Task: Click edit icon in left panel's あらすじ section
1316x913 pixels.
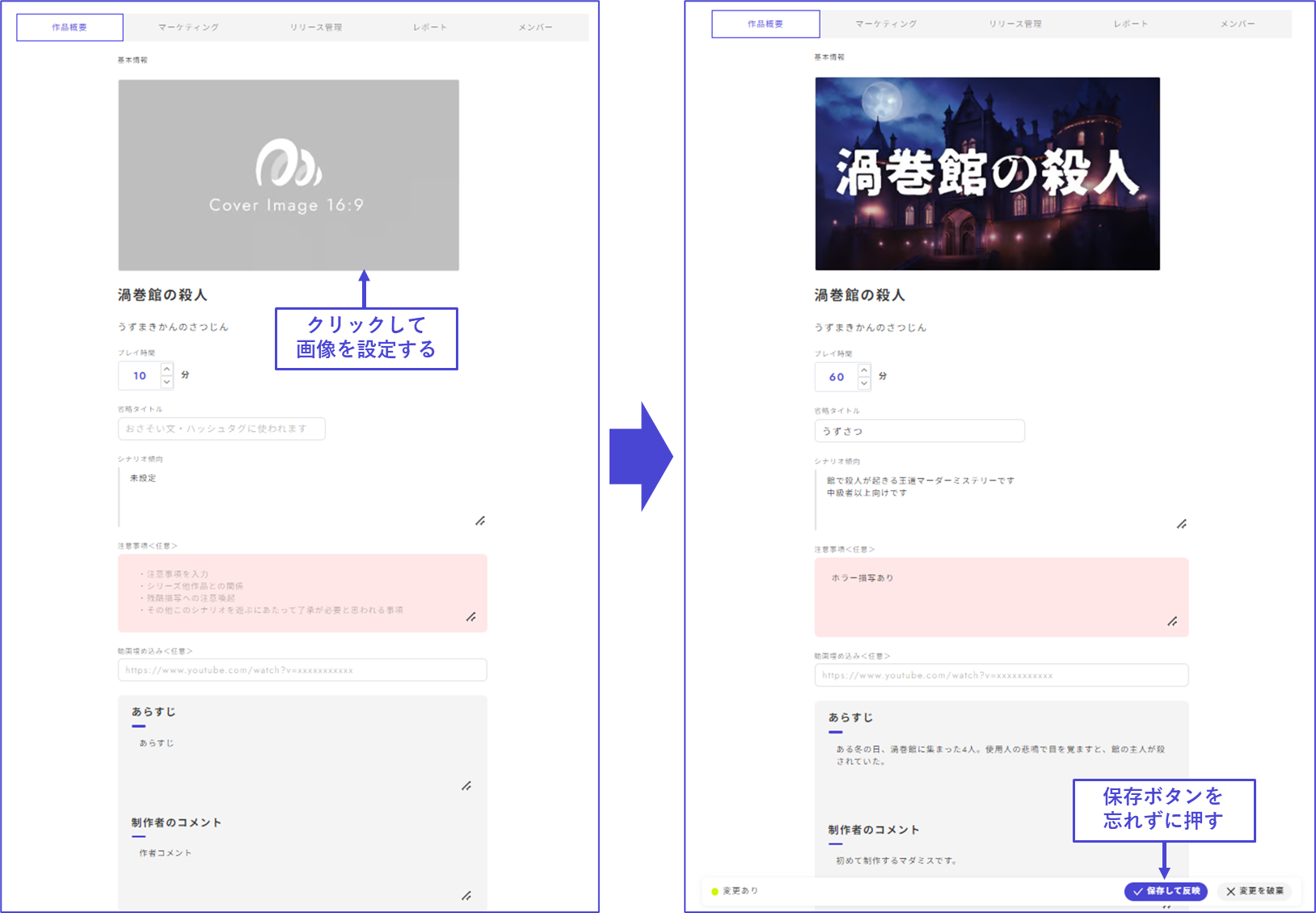Action: [x=466, y=786]
